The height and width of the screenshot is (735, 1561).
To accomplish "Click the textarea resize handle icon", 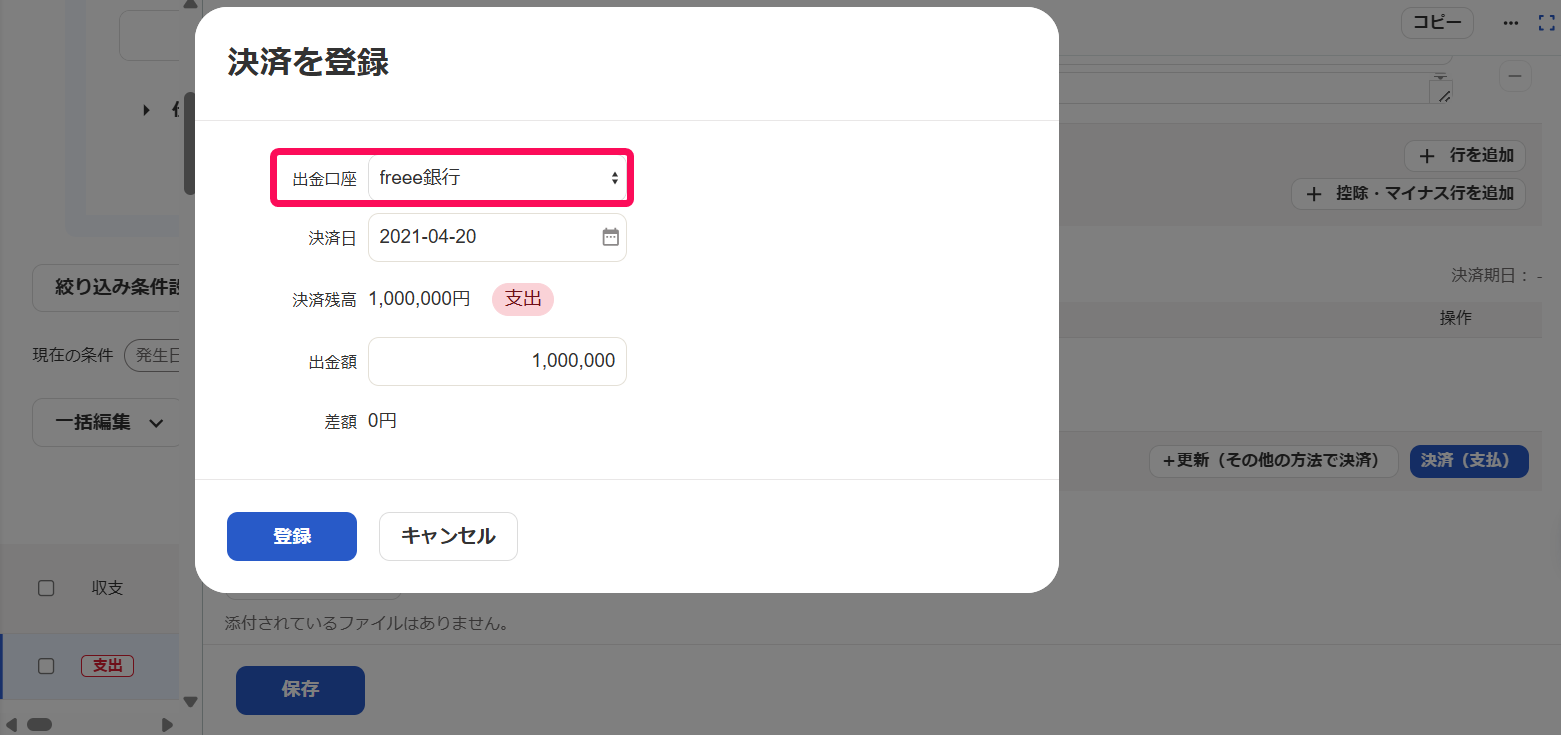I will pos(1441,93).
